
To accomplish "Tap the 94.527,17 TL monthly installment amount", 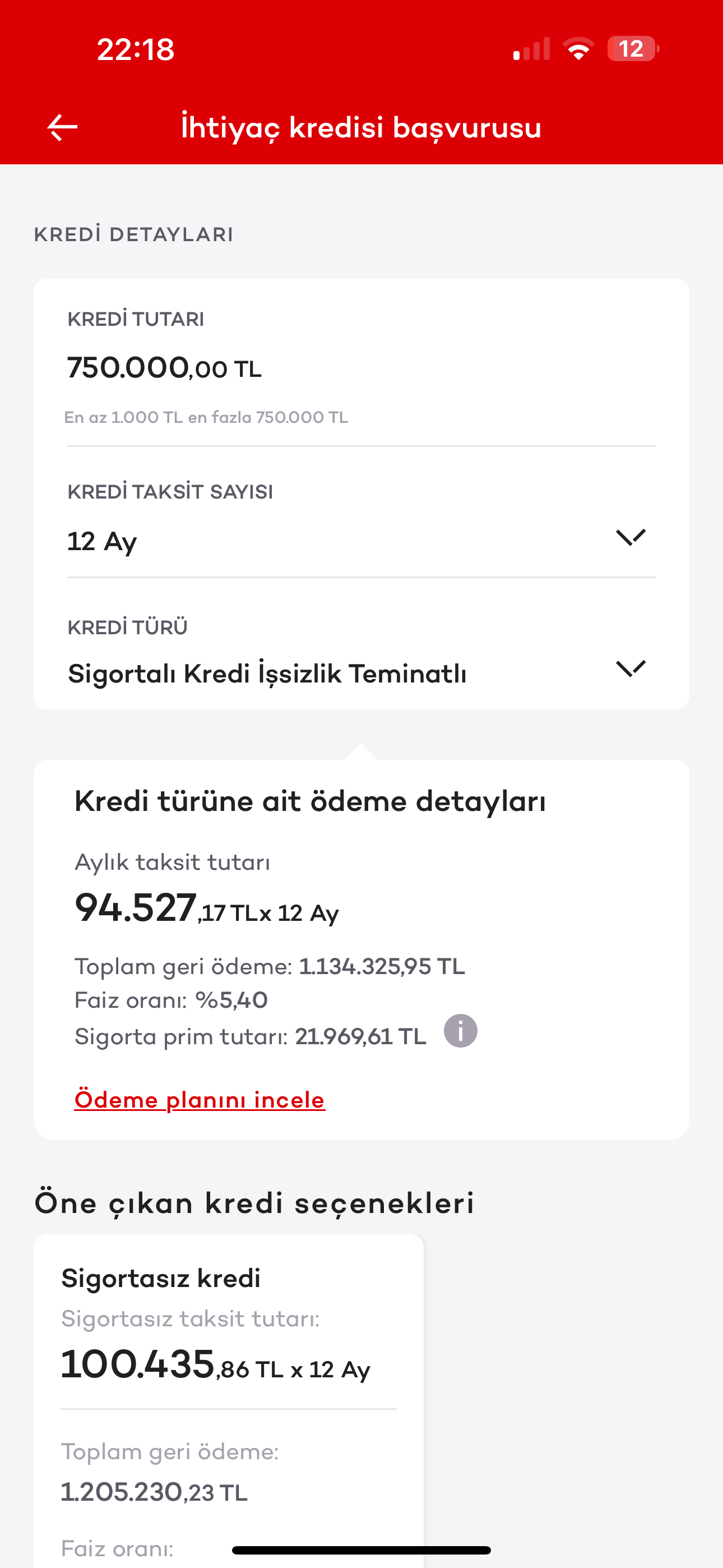I will pos(206,909).
